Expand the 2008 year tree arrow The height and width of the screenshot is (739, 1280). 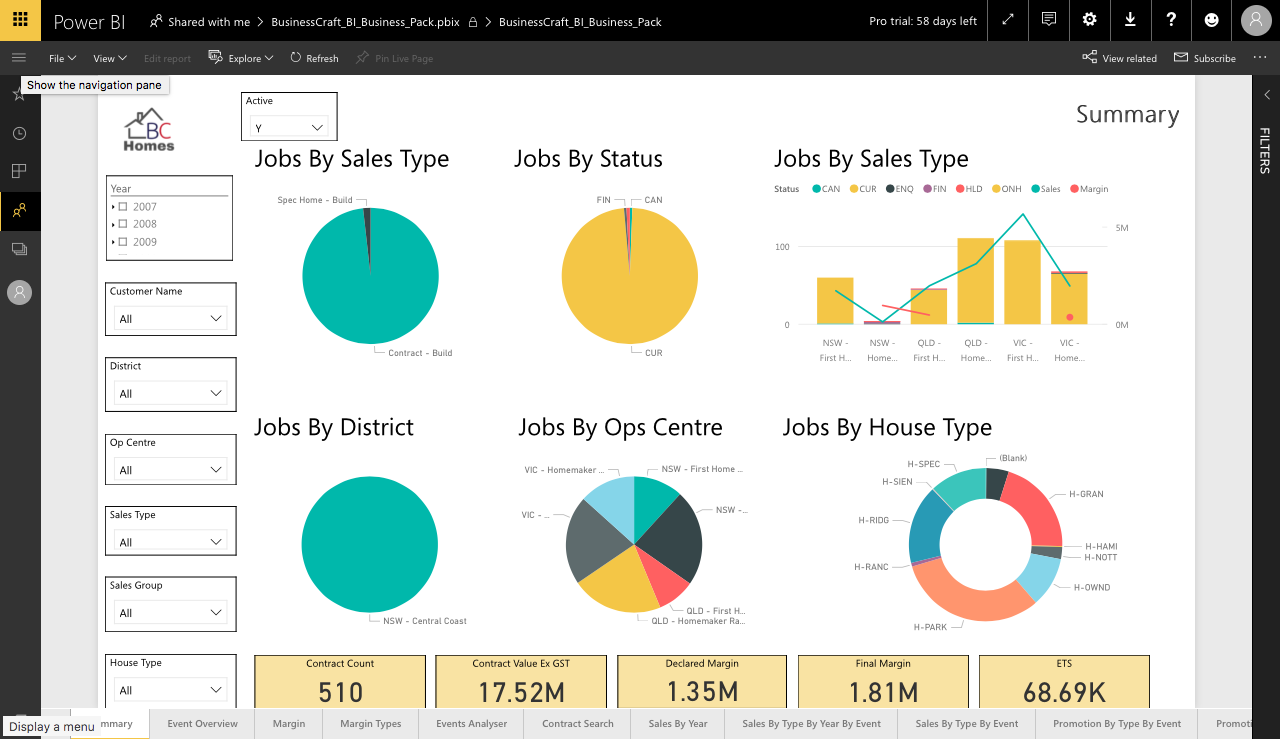pos(113,224)
